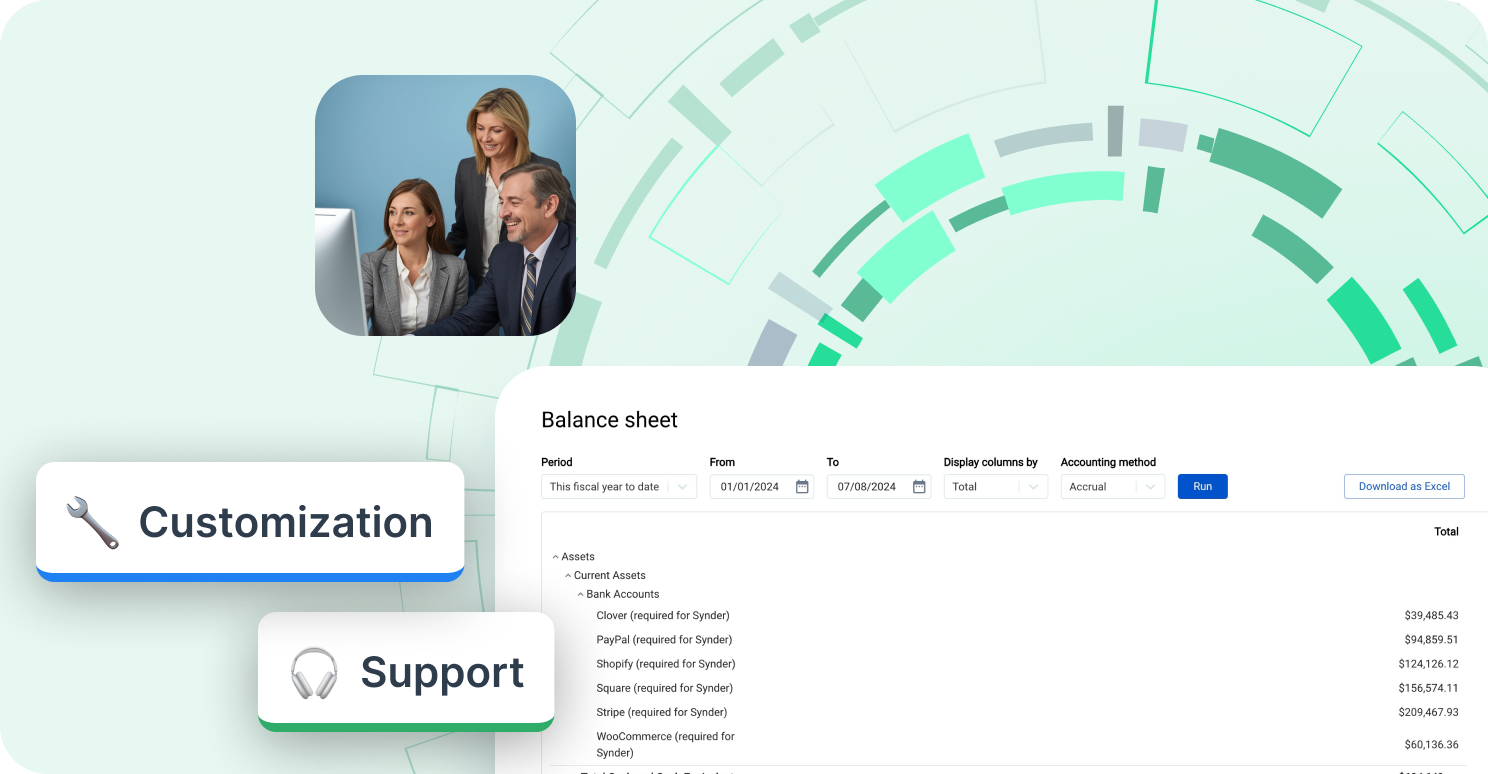Open the Display columns by dropdown

pyautogui.click(x=995, y=487)
